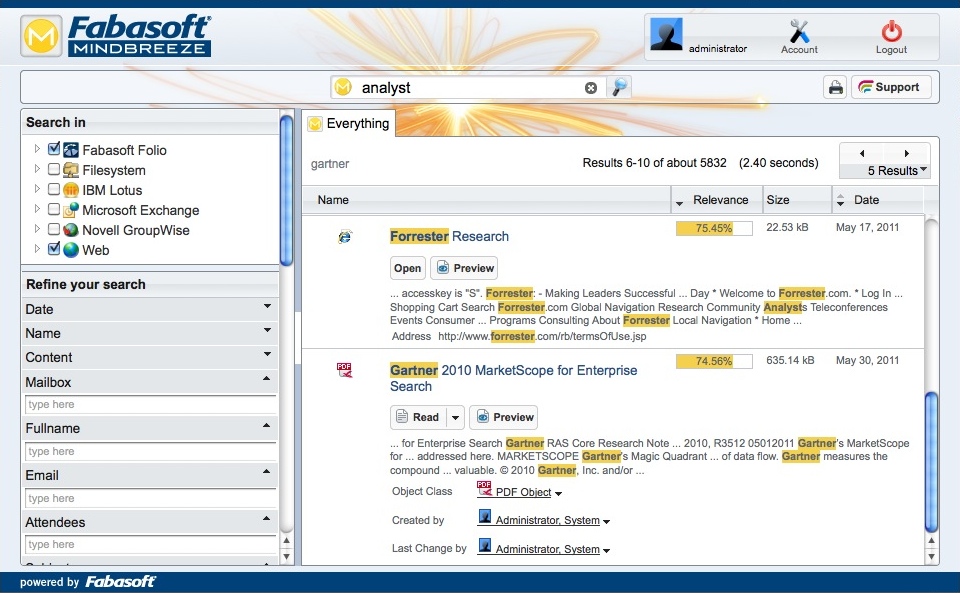Clear the search query text

tap(591, 88)
